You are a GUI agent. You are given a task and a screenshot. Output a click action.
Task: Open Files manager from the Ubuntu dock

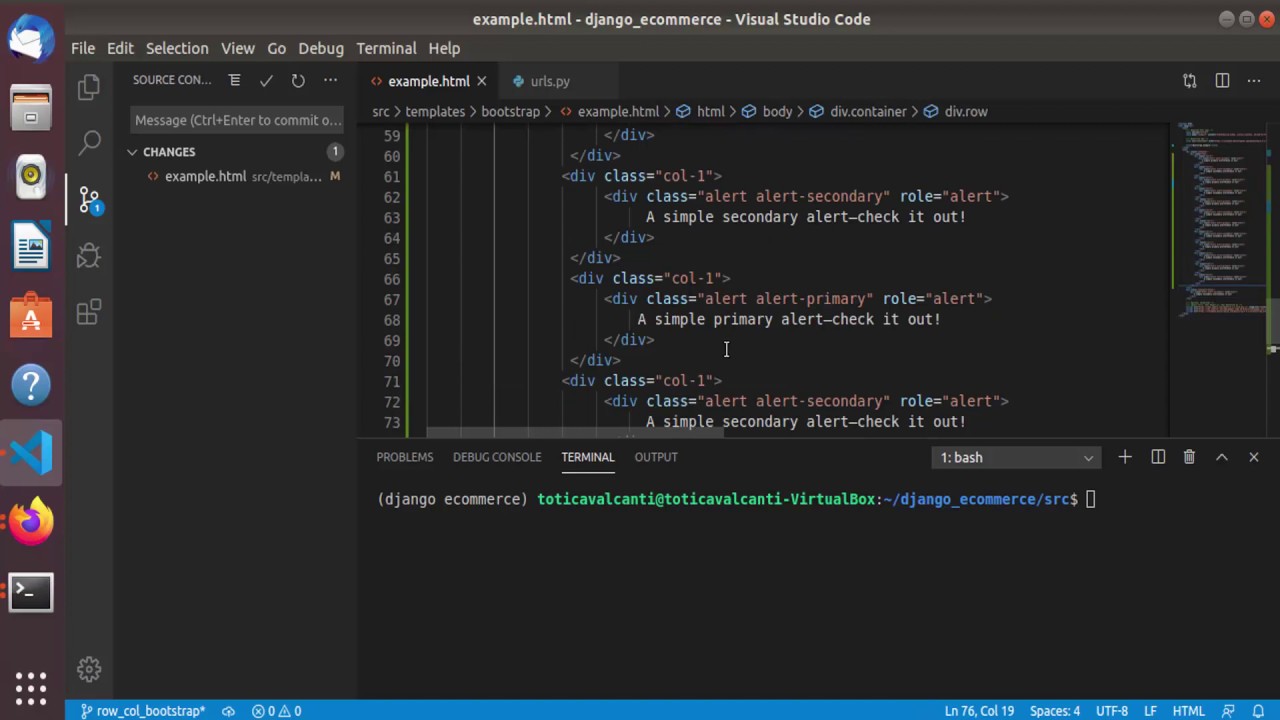point(31,107)
